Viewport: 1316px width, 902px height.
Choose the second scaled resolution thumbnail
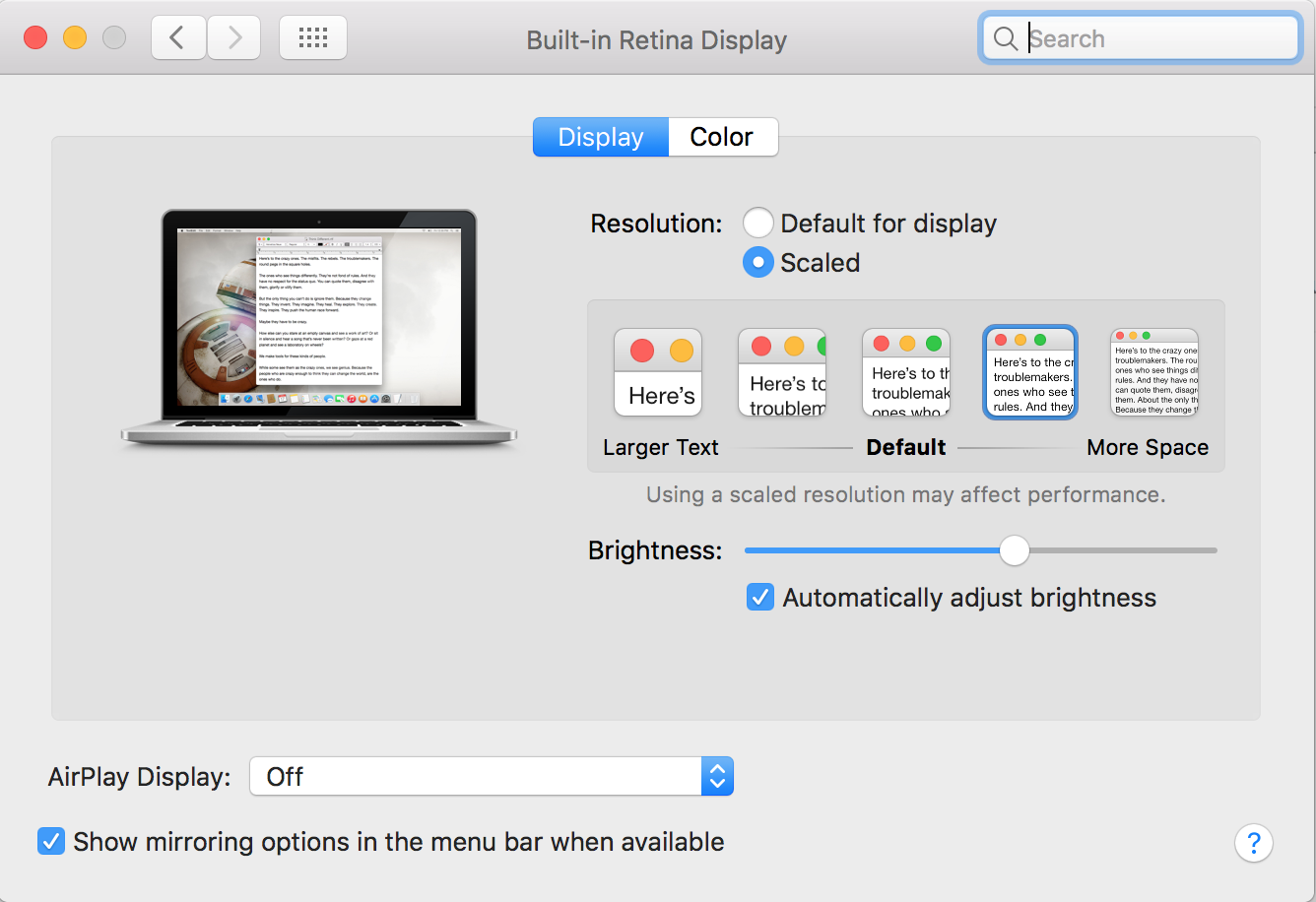782,372
